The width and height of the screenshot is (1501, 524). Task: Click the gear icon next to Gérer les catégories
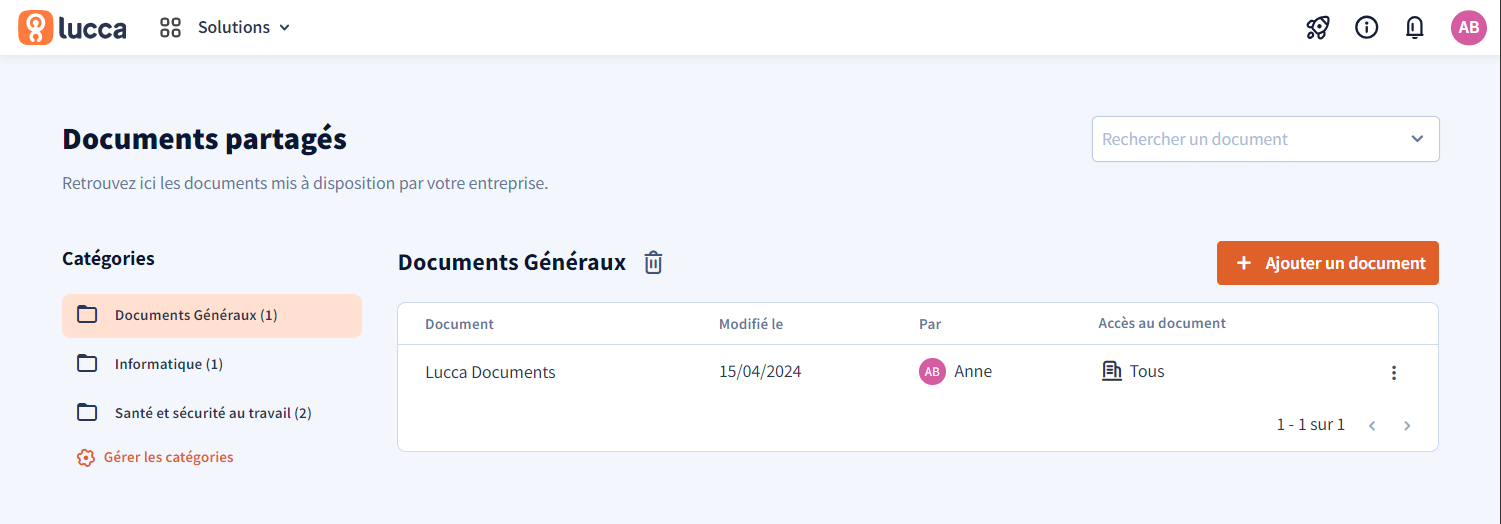(86, 457)
